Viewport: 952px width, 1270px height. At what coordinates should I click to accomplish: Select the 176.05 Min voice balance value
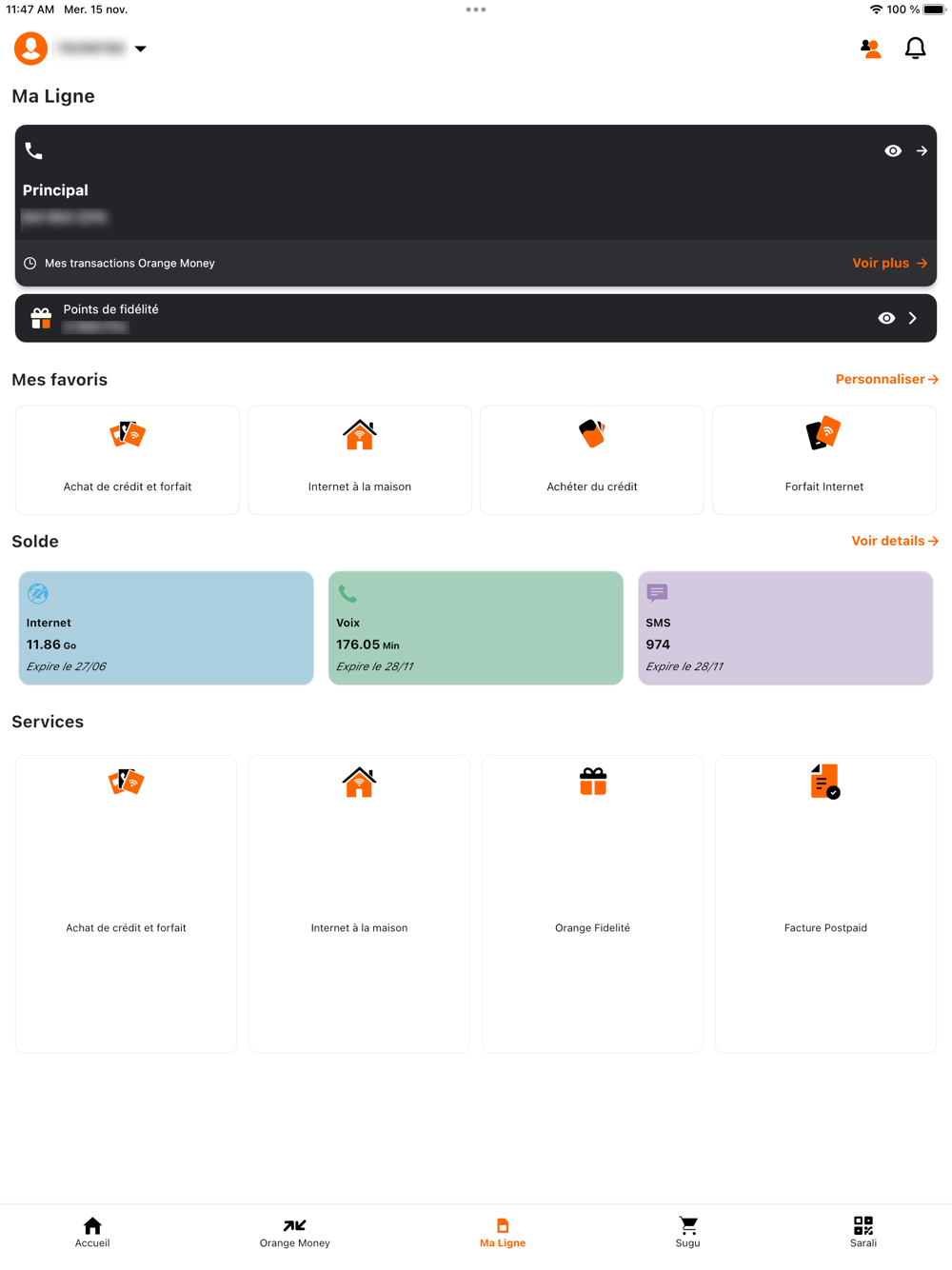[367, 645]
